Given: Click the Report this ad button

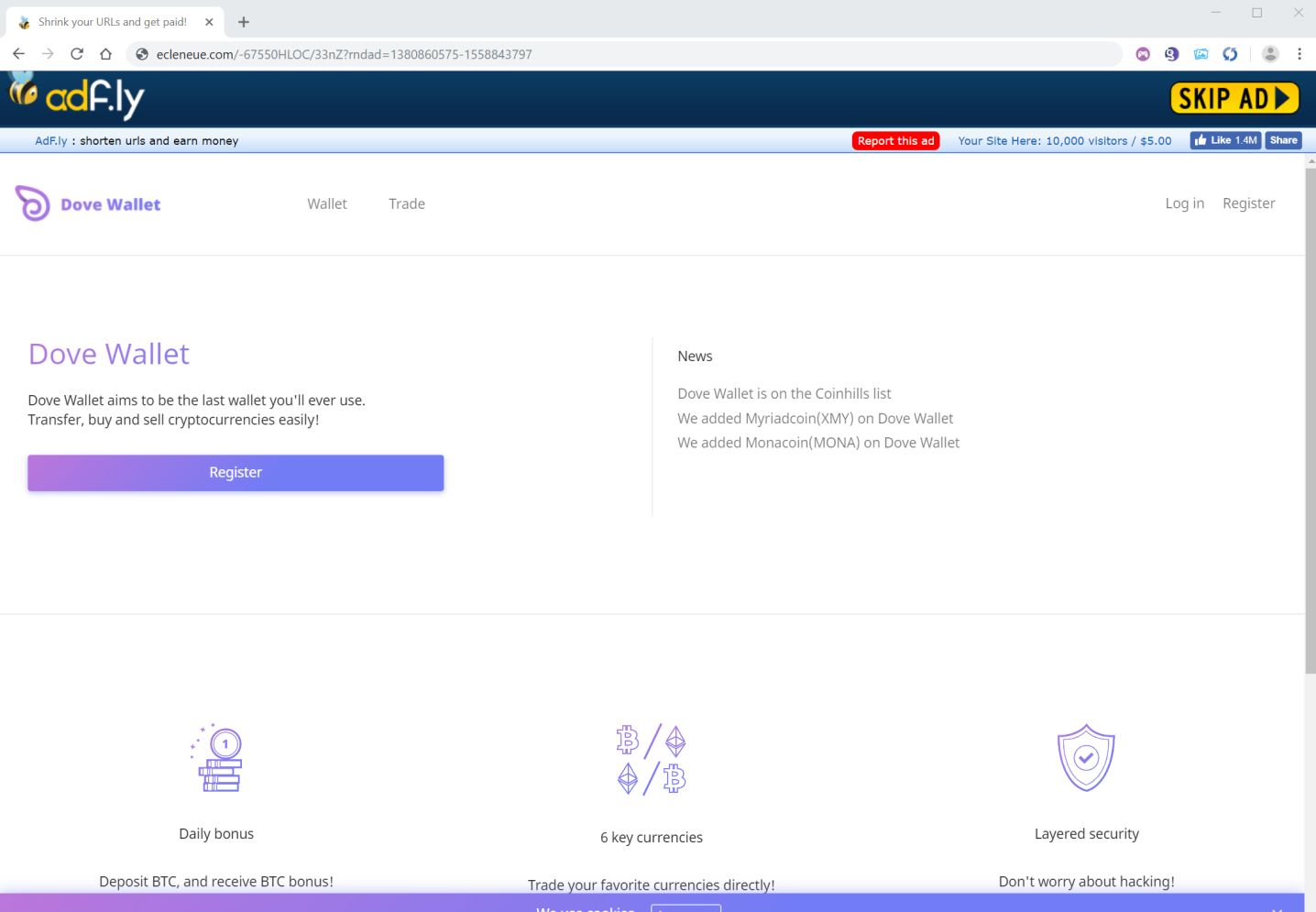Looking at the screenshot, I should [x=895, y=141].
